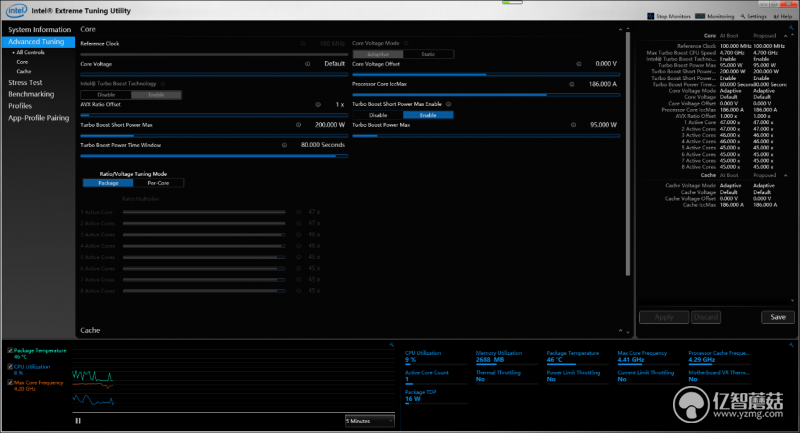Image resolution: width=800 pixels, height=433 pixels.
Task: Set Core Voltage Mode to Adaptive
Action: pos(378,54)
